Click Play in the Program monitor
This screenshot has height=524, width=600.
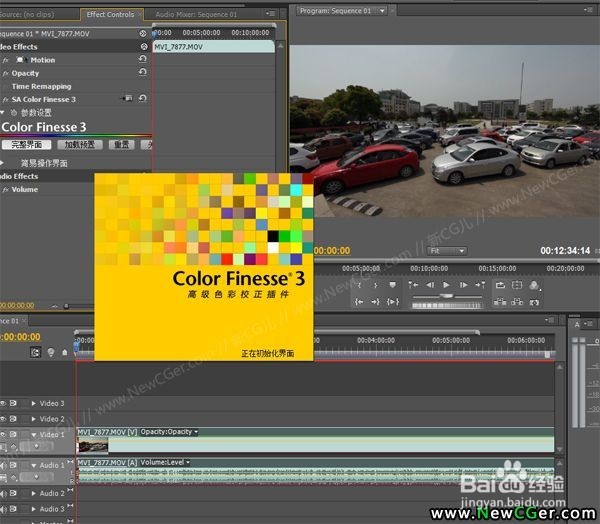[x=446, y=285]
